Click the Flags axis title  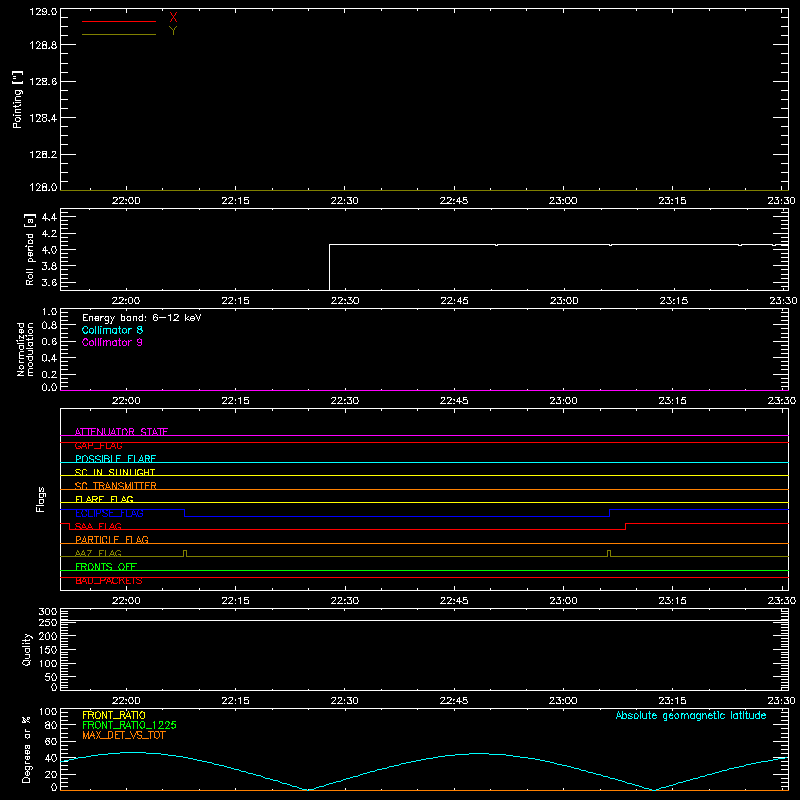coord(41,499)
